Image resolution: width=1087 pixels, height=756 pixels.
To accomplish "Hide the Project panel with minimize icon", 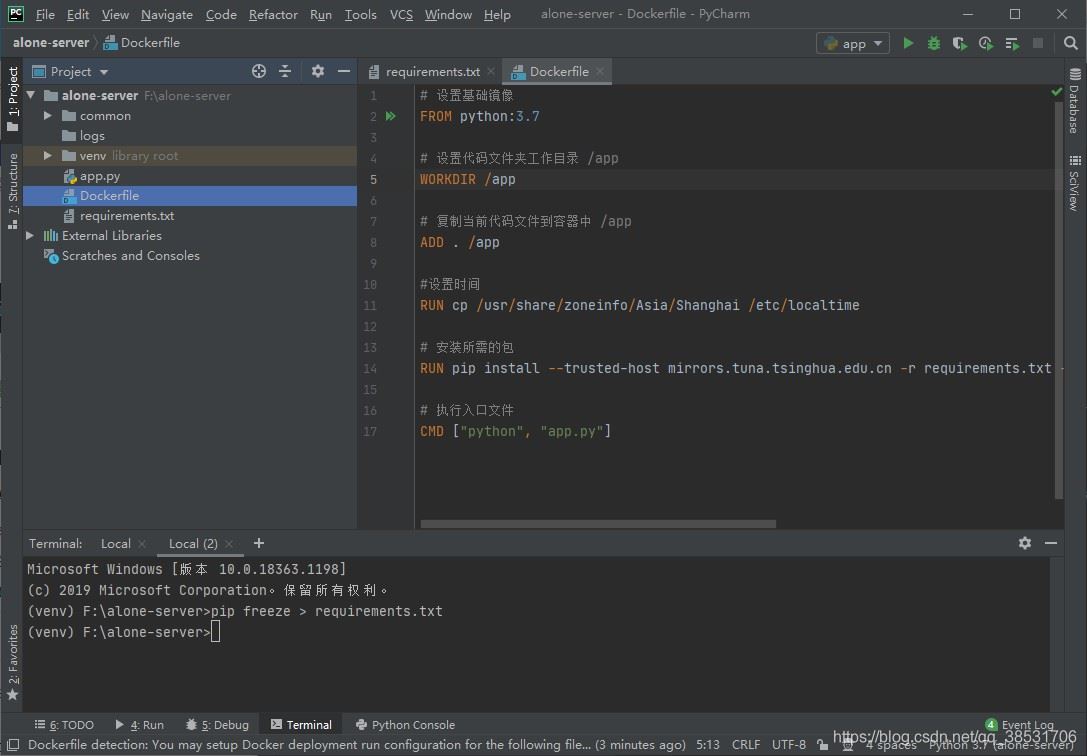I will [344, 71].
